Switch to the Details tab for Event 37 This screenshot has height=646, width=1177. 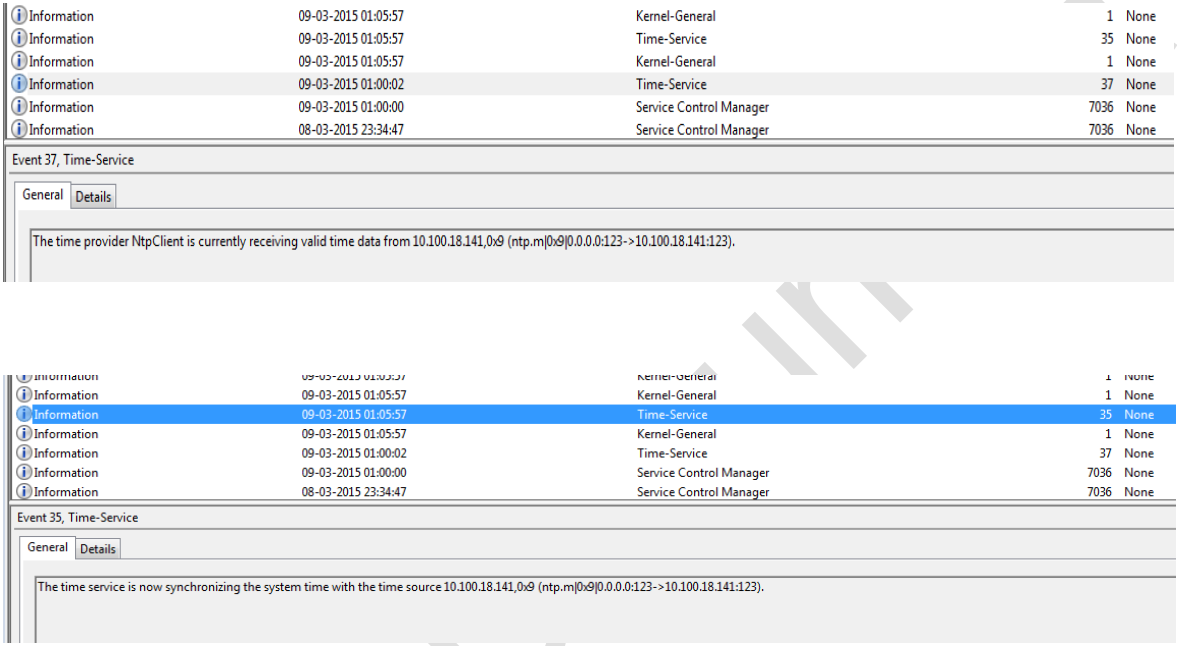(x=95, y=196)
